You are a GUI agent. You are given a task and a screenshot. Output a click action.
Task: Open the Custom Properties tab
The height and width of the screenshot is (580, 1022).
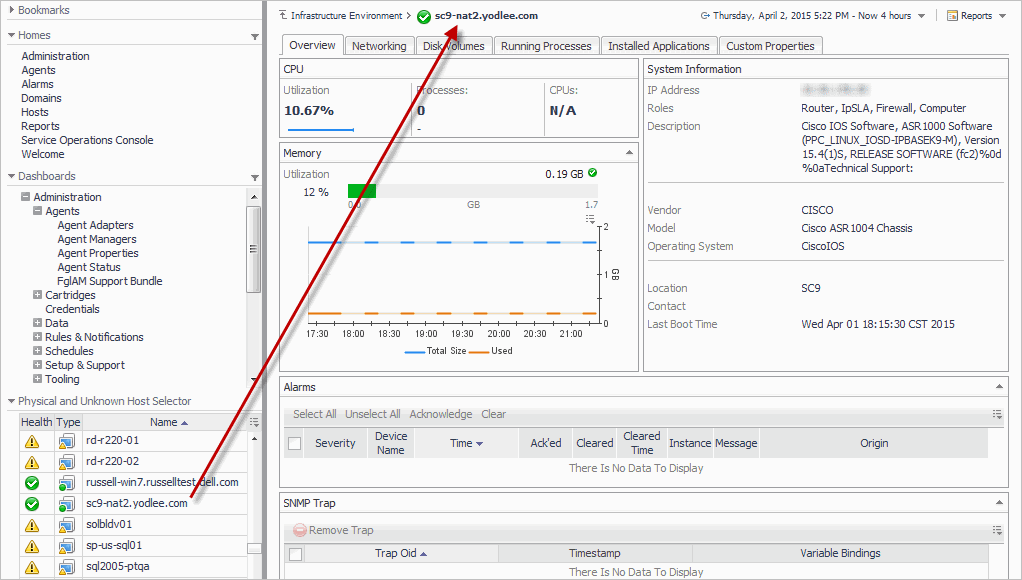770,46
